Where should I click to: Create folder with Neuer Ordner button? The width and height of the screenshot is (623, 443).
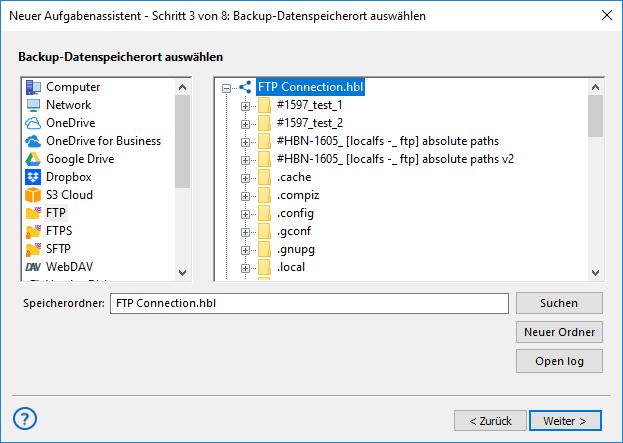tap(559, 332)
